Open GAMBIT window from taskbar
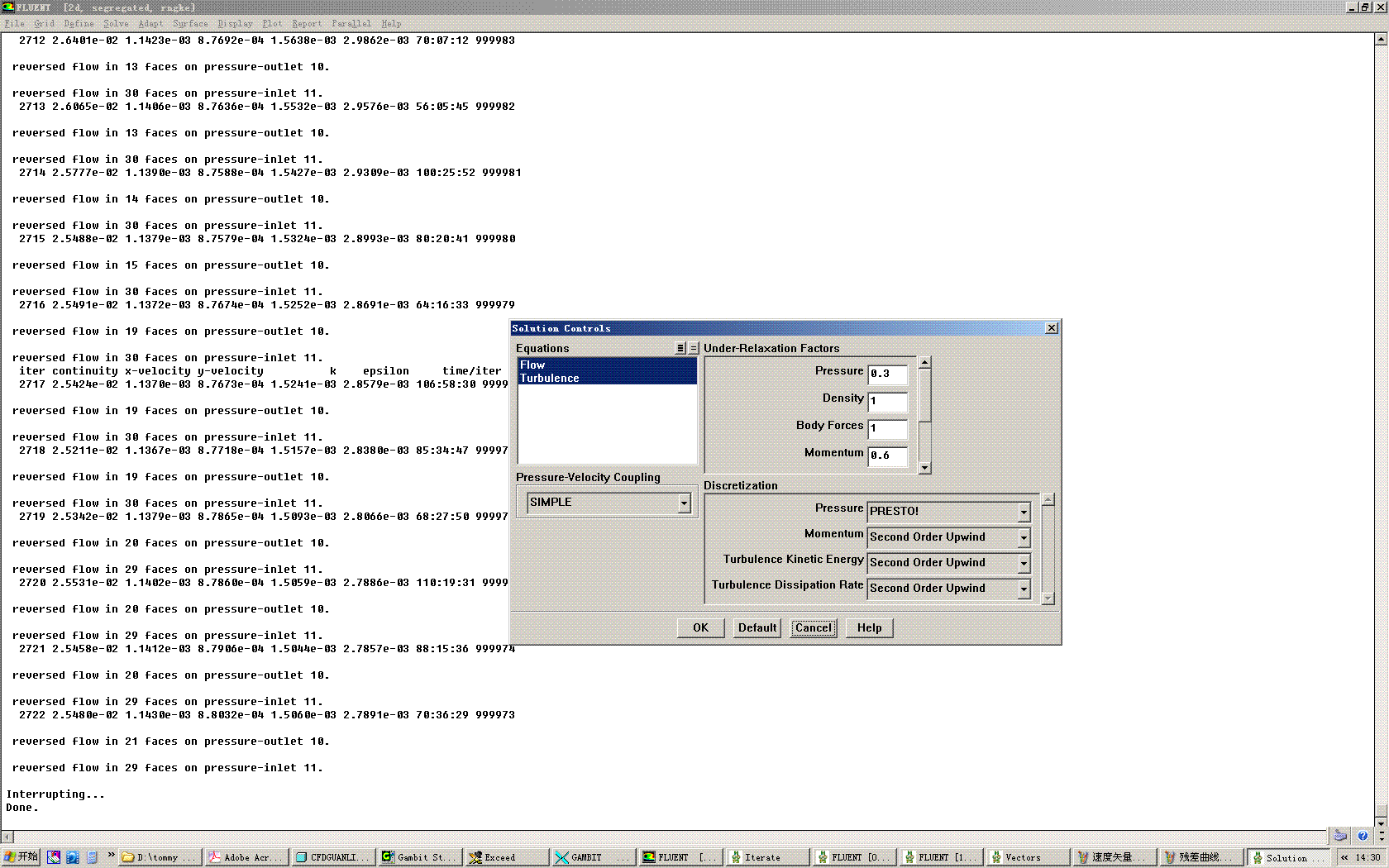Viewport: 1389px width, 868px height. (593, 857)
